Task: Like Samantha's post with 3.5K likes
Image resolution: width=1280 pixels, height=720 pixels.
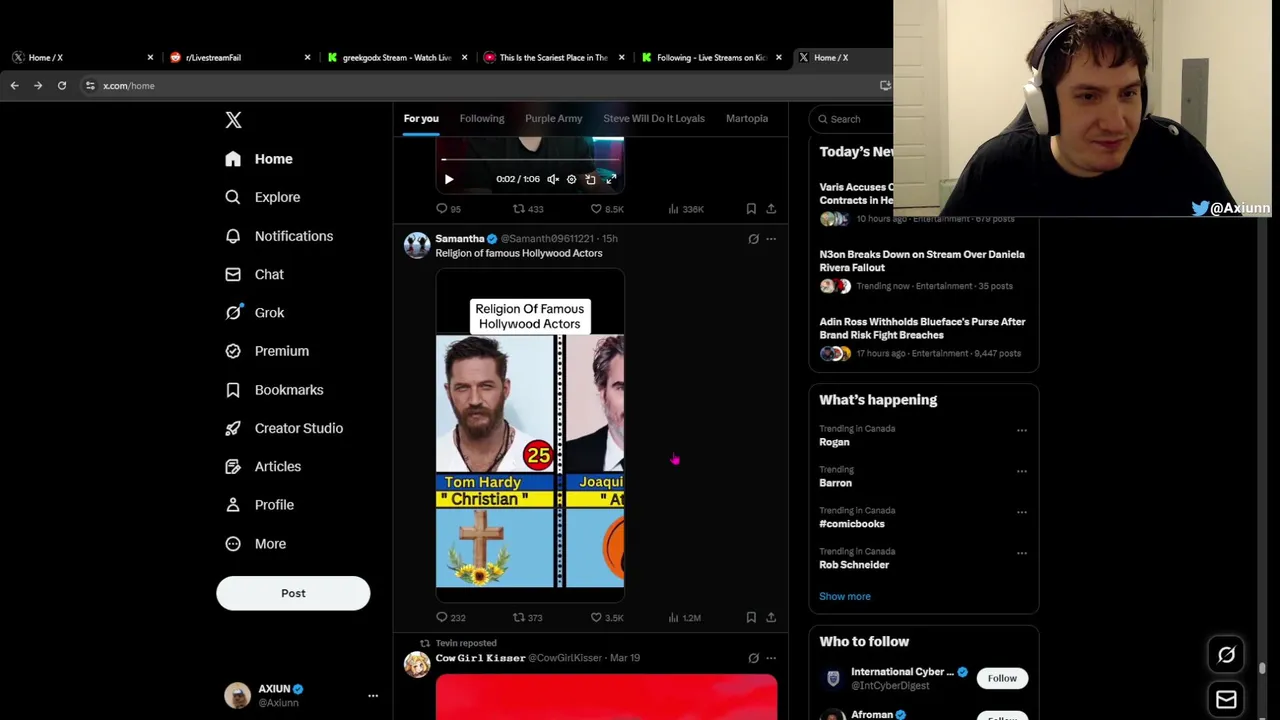Action: (606, 618)
